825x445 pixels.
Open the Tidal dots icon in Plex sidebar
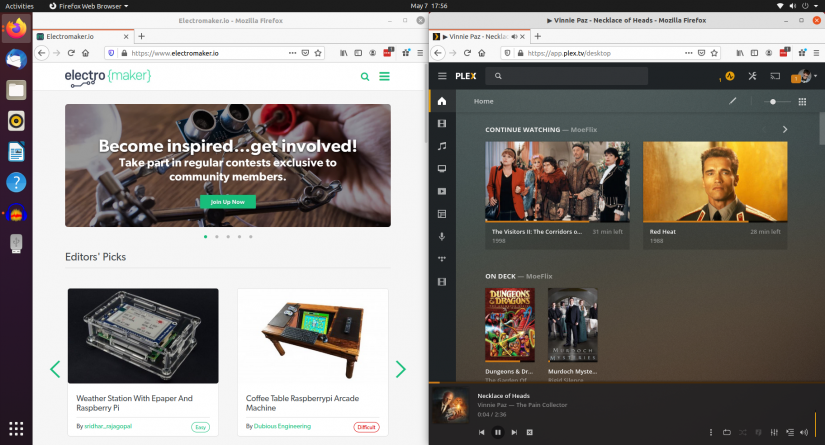point(442,259)
